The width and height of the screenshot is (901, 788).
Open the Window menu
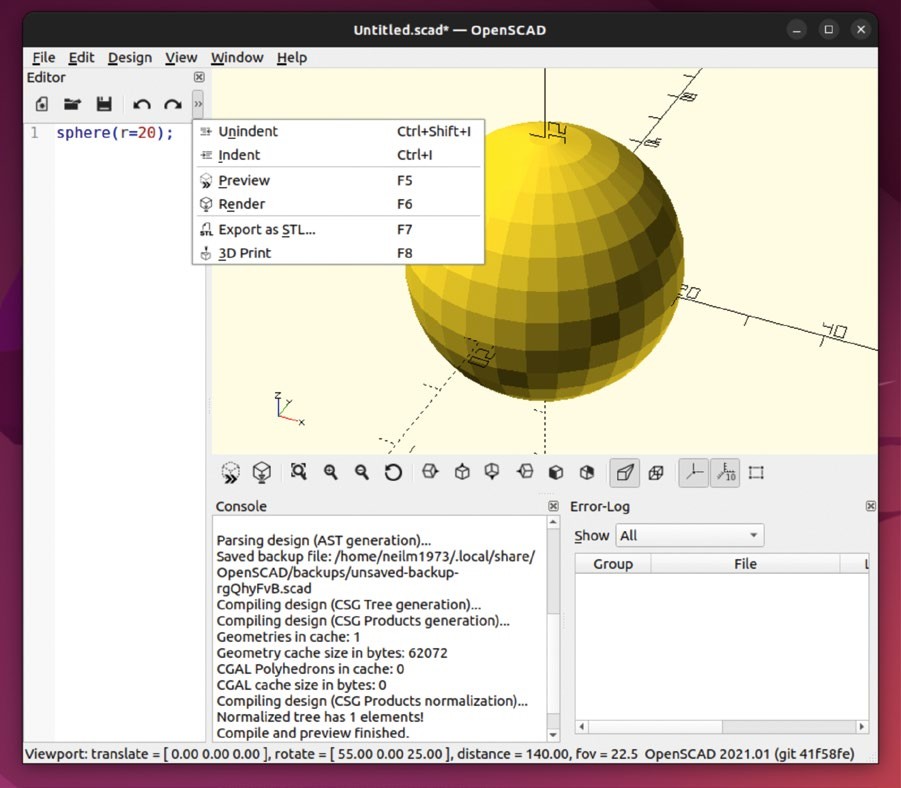coord(237,57)
